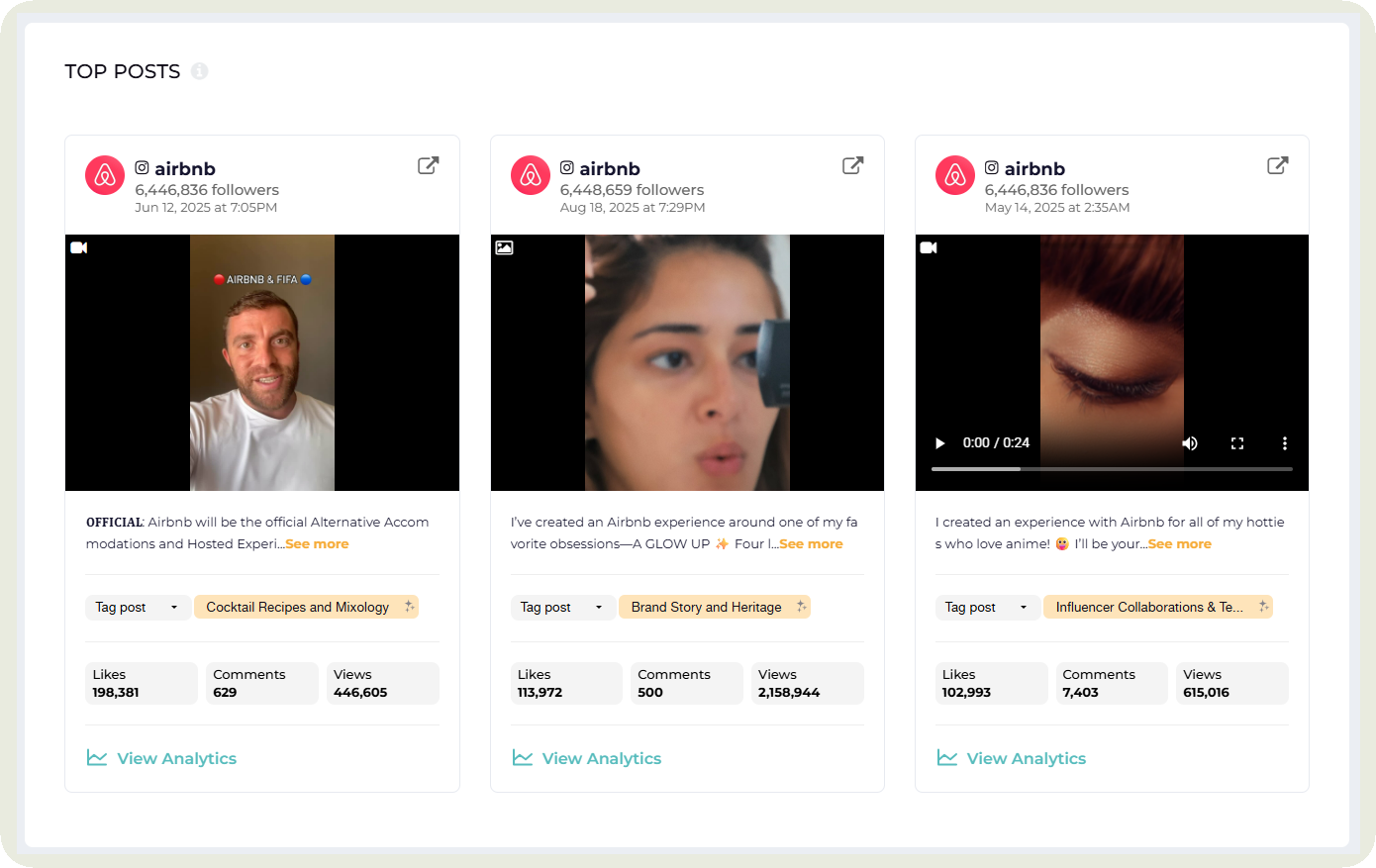Click See more on the FIFA post caption
Viewport: 1376px width, 868px height.
point(317,543)
